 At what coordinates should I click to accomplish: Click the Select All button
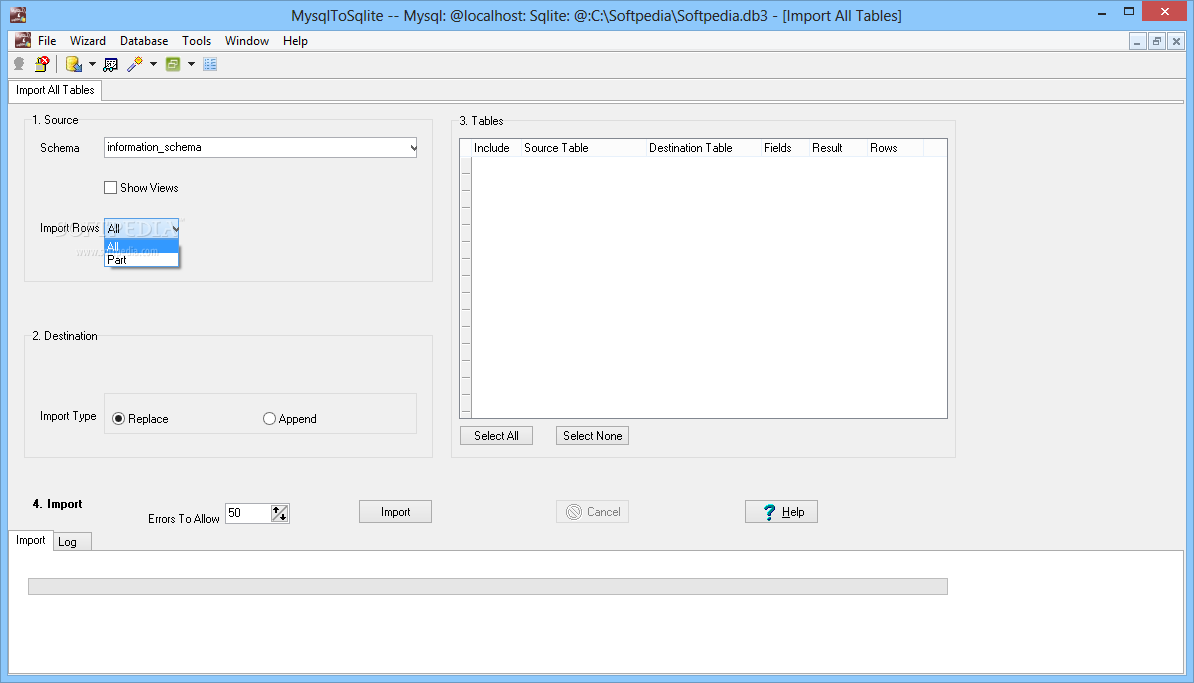pos(496,436)
